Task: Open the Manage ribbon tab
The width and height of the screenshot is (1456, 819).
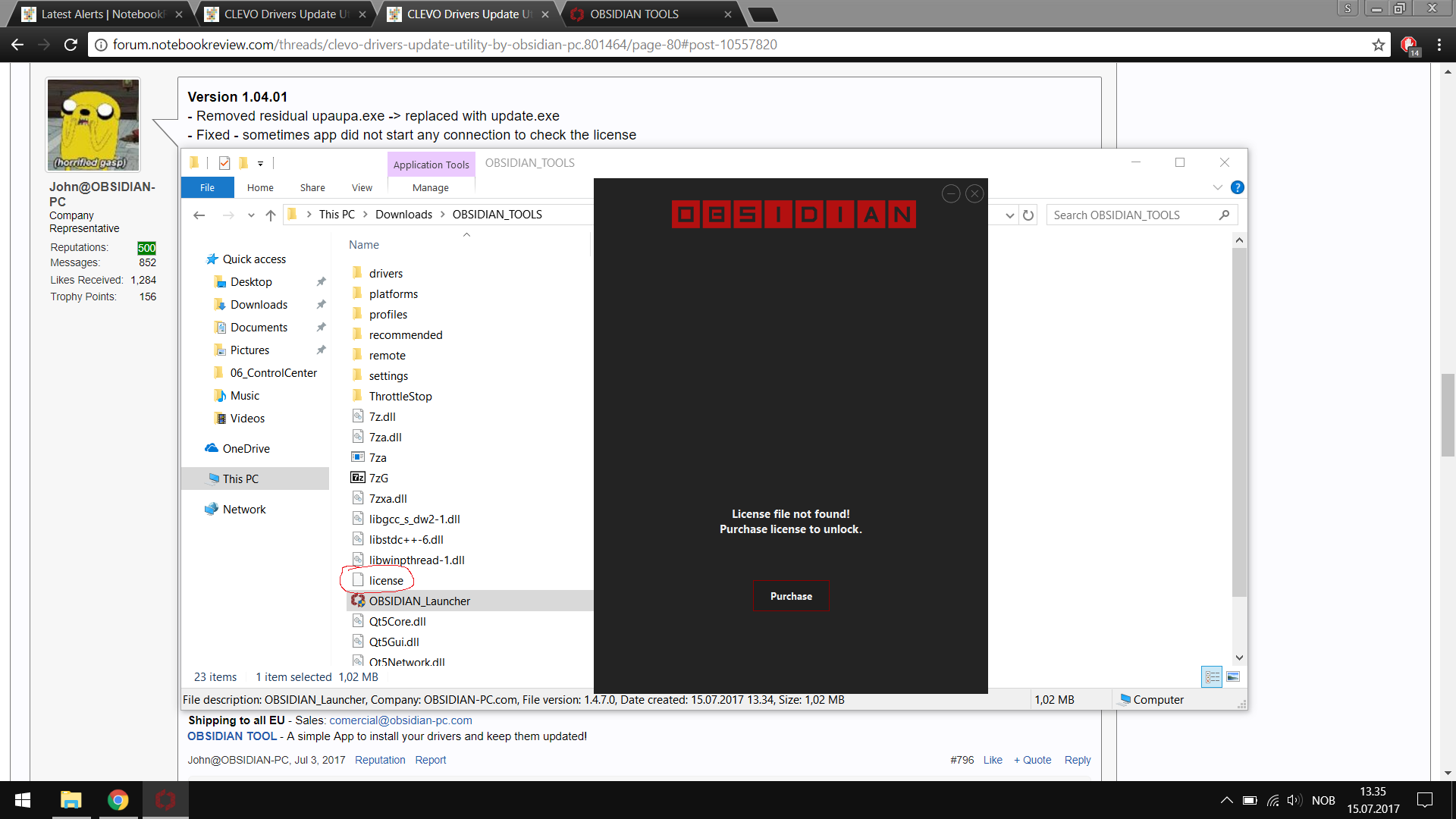Action: point(431,187)
